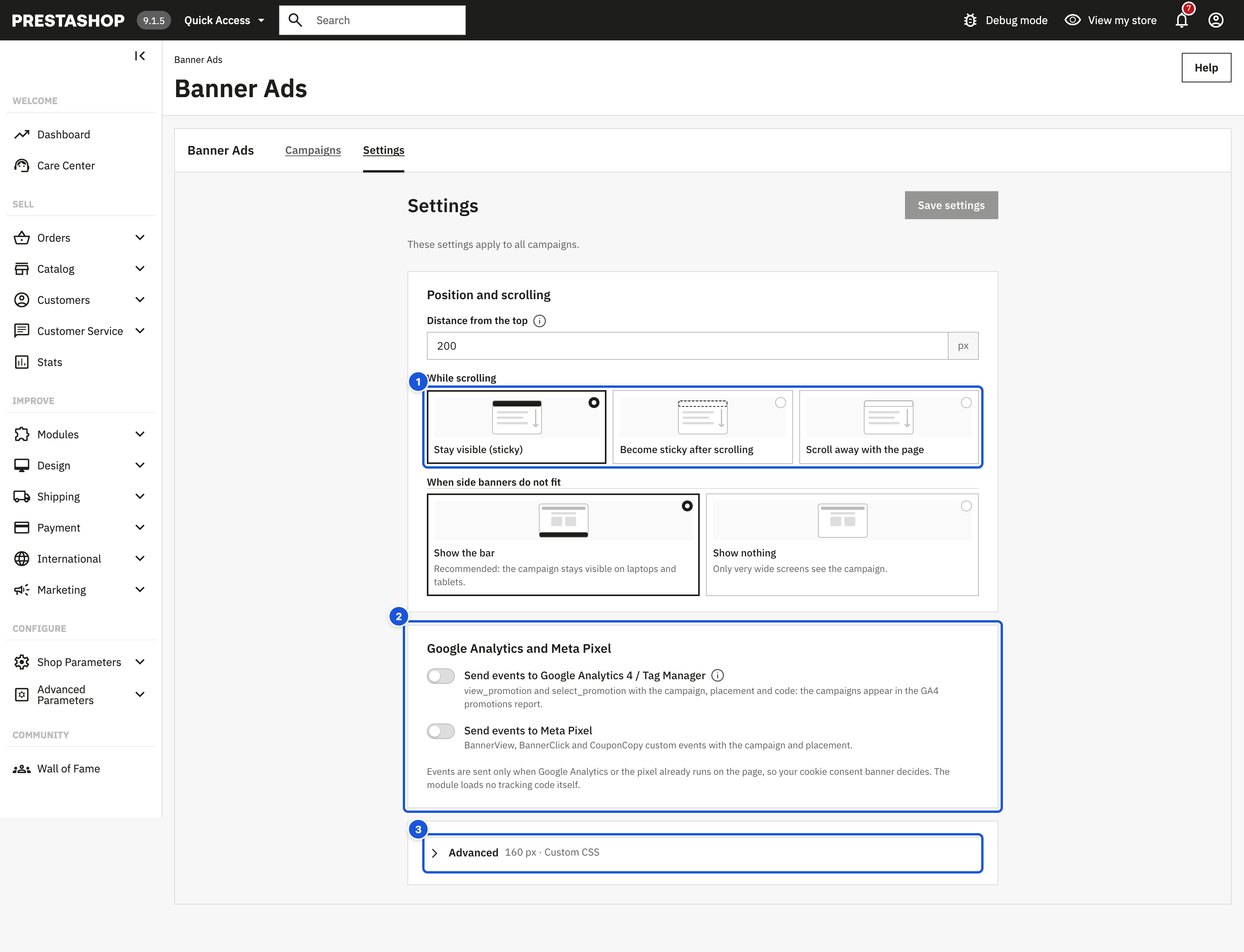The width and height of the screenshot is (1244, 952).
Task: Collapse the sidebar menu icon
Action: pos(140,56)
